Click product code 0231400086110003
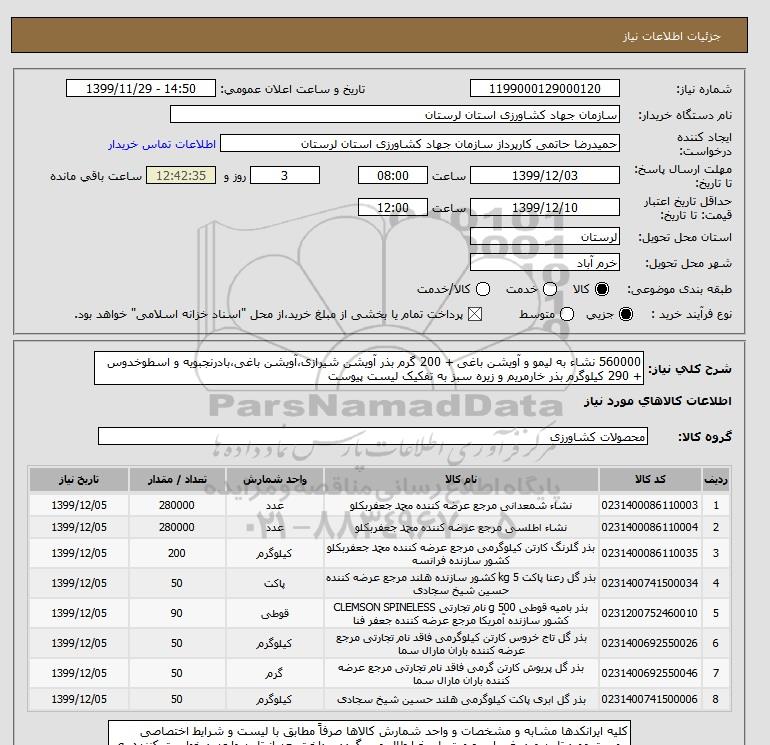770x745 pixels. click(649, 505)
